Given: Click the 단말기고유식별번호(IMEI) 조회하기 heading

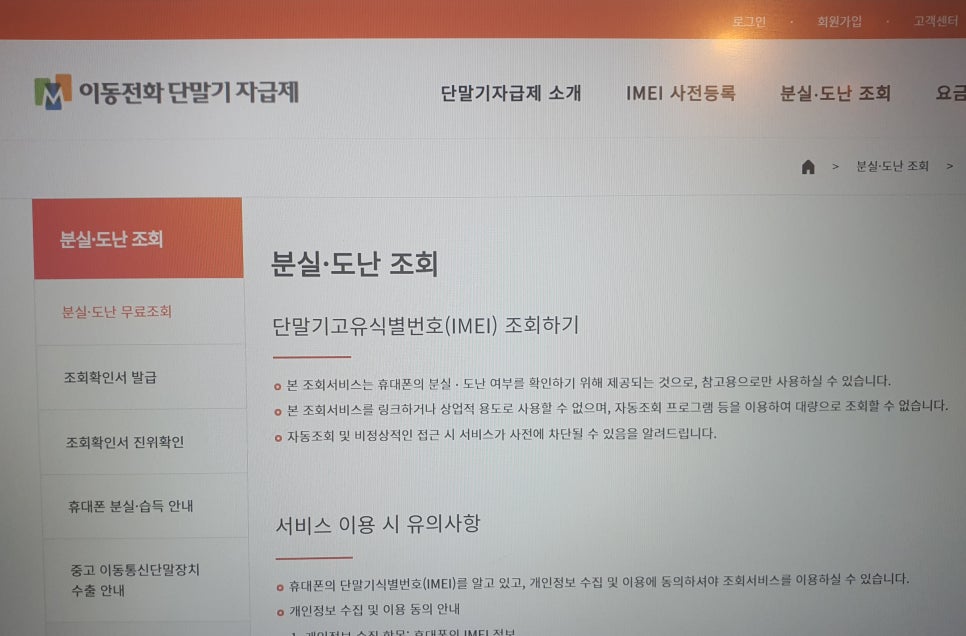Looking at the screenshot, I should tap(425, 326).
